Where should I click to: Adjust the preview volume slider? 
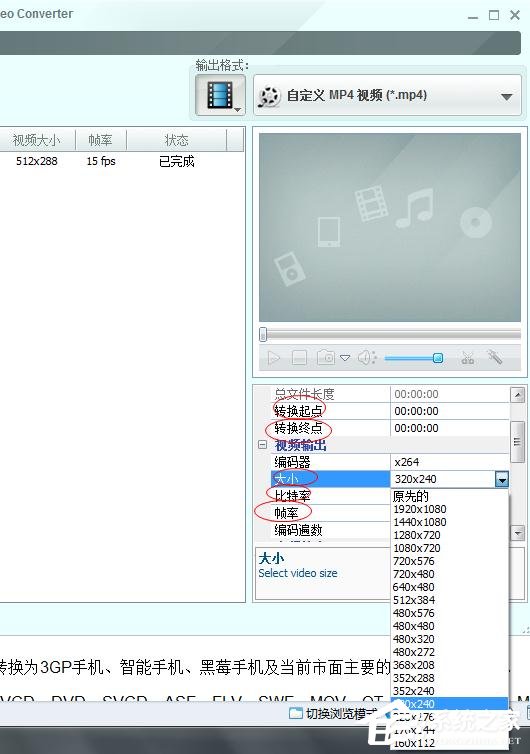pyautogui.click(x=414, y=358)
